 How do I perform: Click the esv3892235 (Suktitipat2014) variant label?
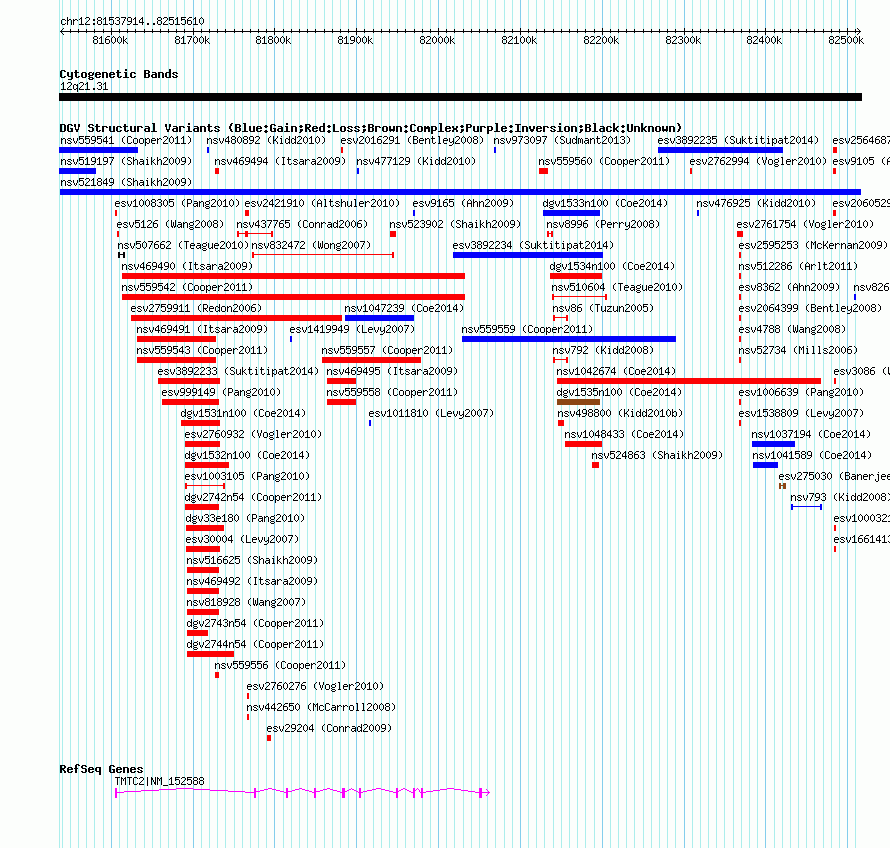point(738,140)
